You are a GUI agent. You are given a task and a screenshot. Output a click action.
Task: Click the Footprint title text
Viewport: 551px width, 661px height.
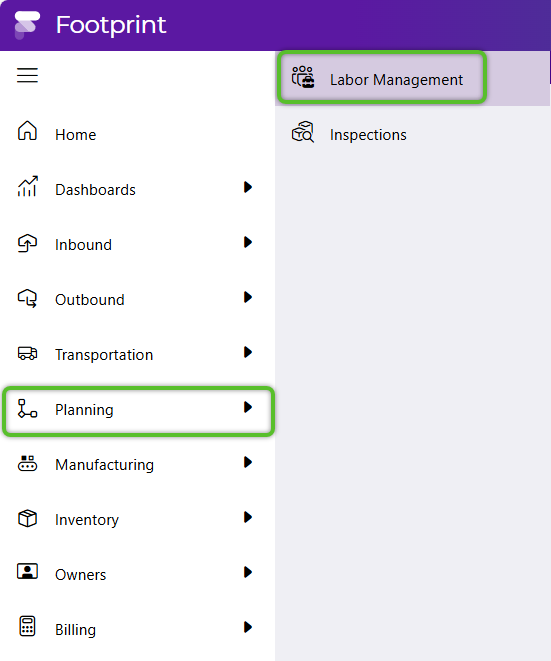(111, 25)
